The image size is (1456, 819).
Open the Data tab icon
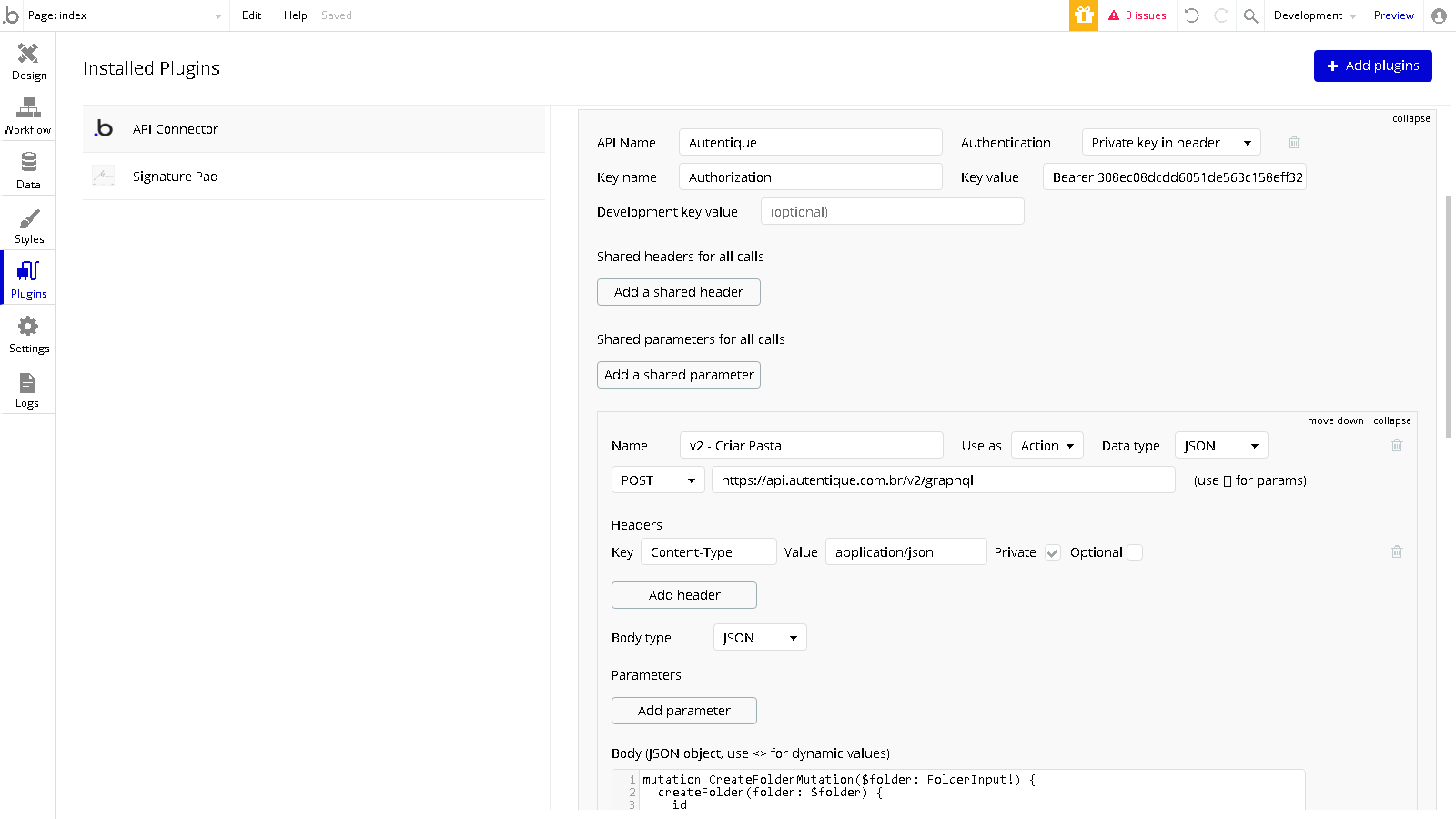point(28,162)
